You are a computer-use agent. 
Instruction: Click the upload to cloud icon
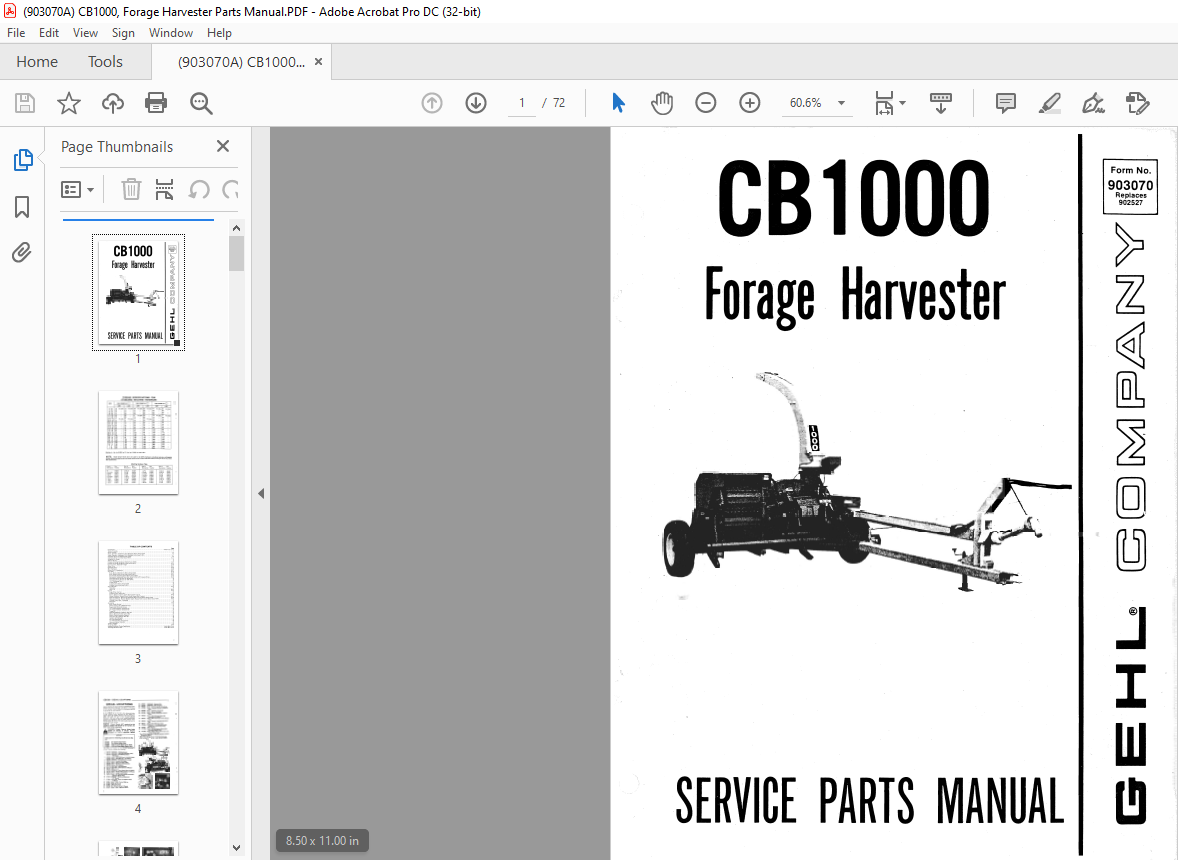[113, 103]
